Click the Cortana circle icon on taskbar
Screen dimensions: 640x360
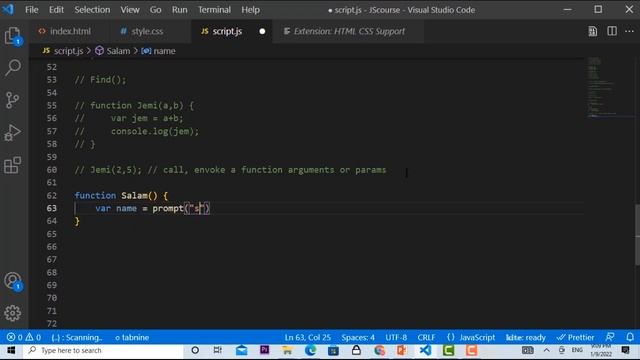195,350
